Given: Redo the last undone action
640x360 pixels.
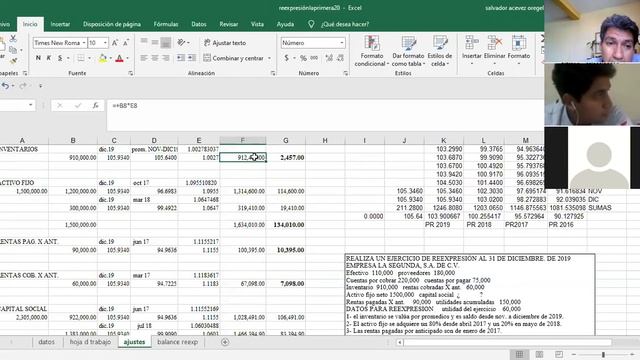Looking at the screenshot, I should point(23,86).
